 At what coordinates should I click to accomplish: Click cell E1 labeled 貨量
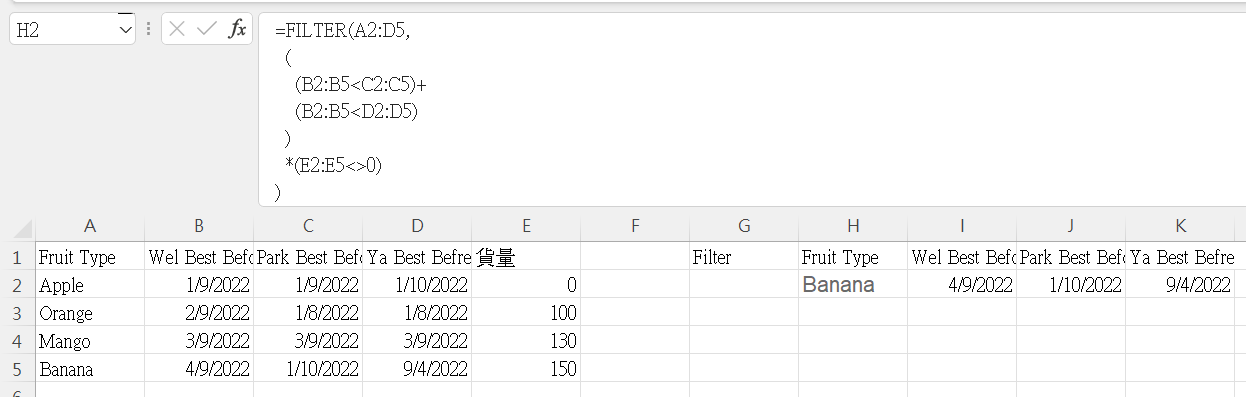(x=526, y=257)
